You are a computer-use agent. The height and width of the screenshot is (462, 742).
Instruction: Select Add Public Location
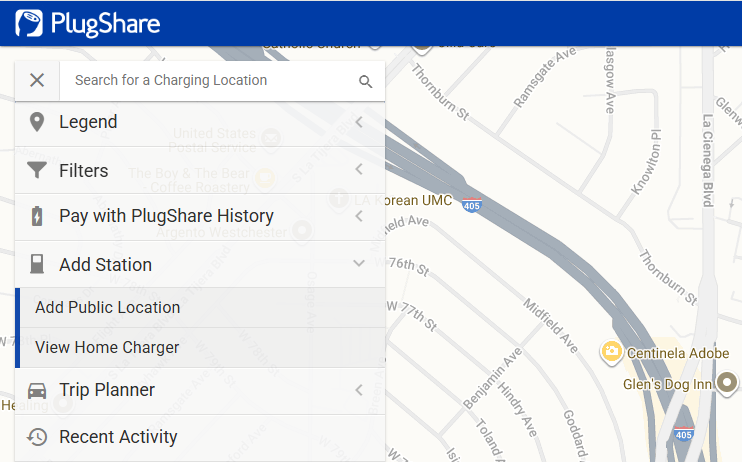coord(107,307)
